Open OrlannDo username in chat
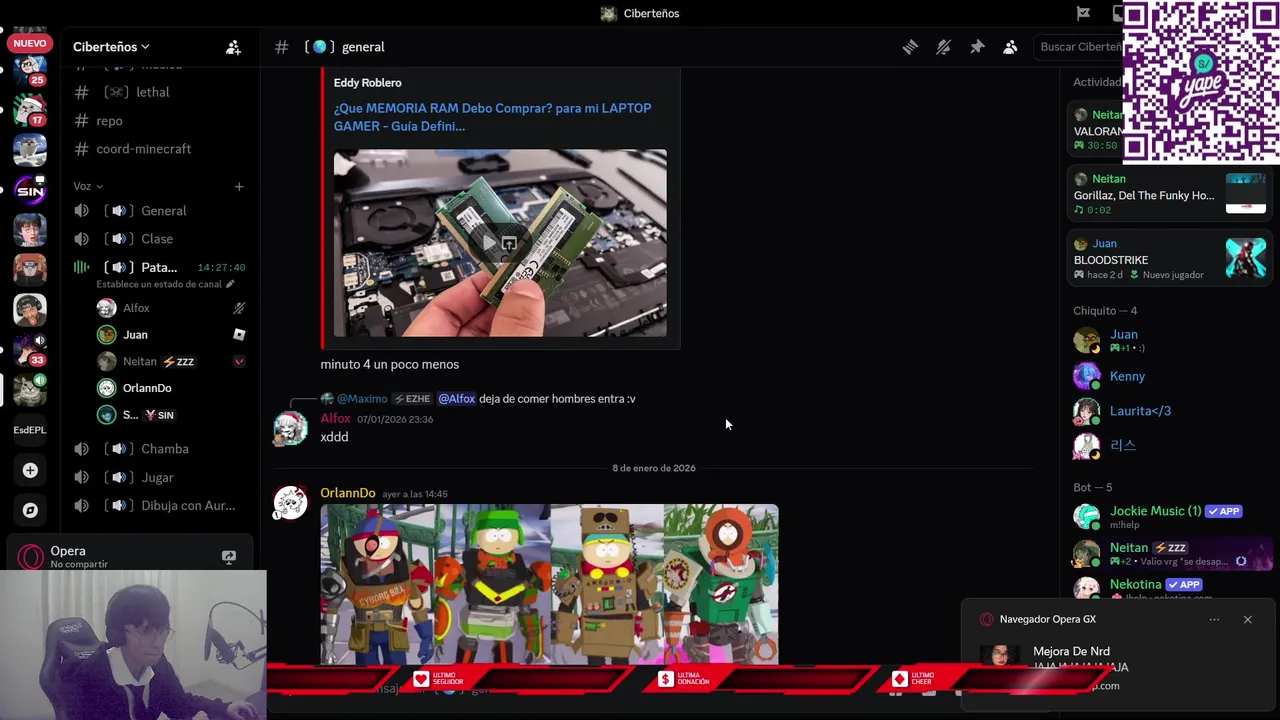The image size is (1280, 720). point(348,493)
